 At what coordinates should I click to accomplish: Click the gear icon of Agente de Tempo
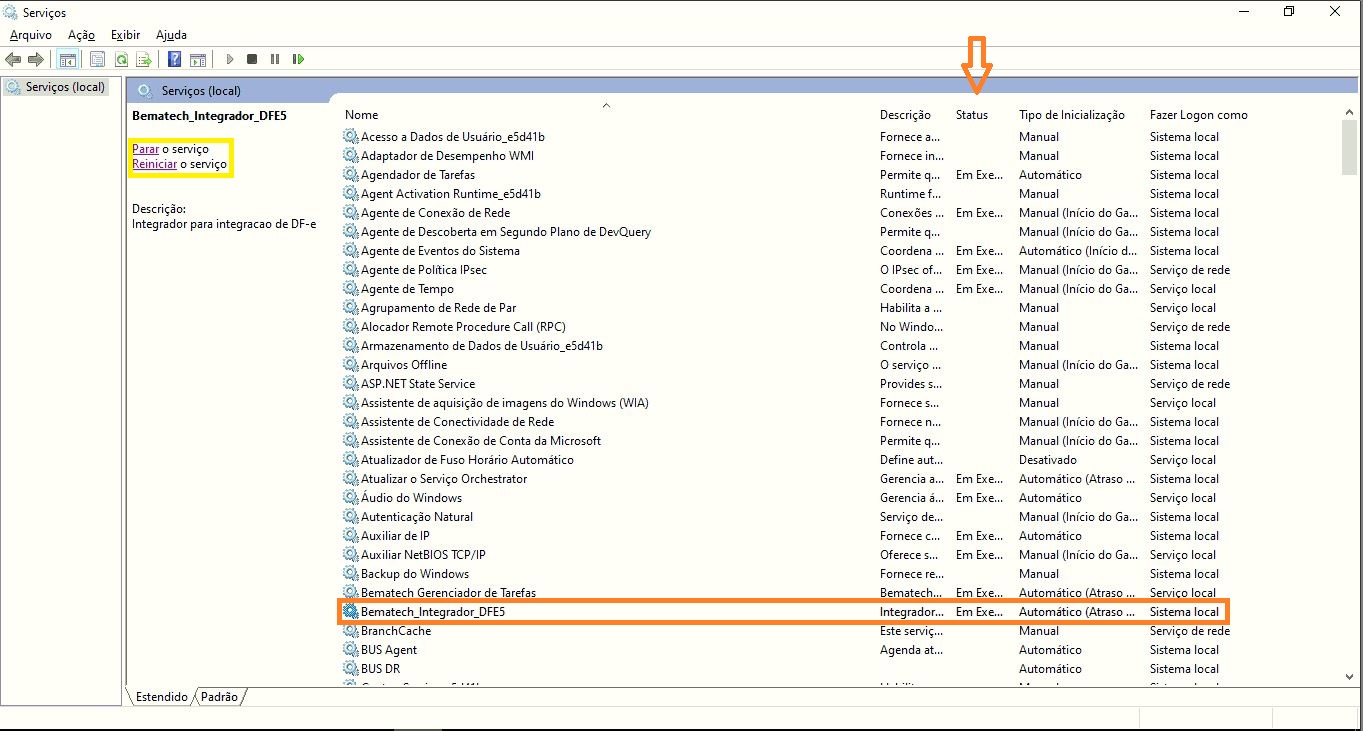pos(350,289)
